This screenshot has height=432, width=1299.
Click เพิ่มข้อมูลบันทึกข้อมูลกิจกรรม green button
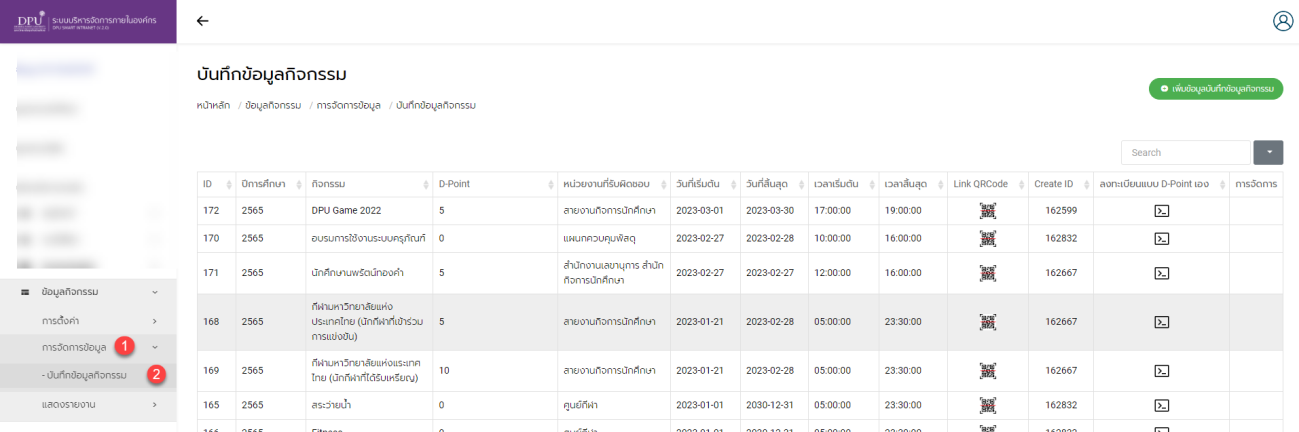(1215, 89)
